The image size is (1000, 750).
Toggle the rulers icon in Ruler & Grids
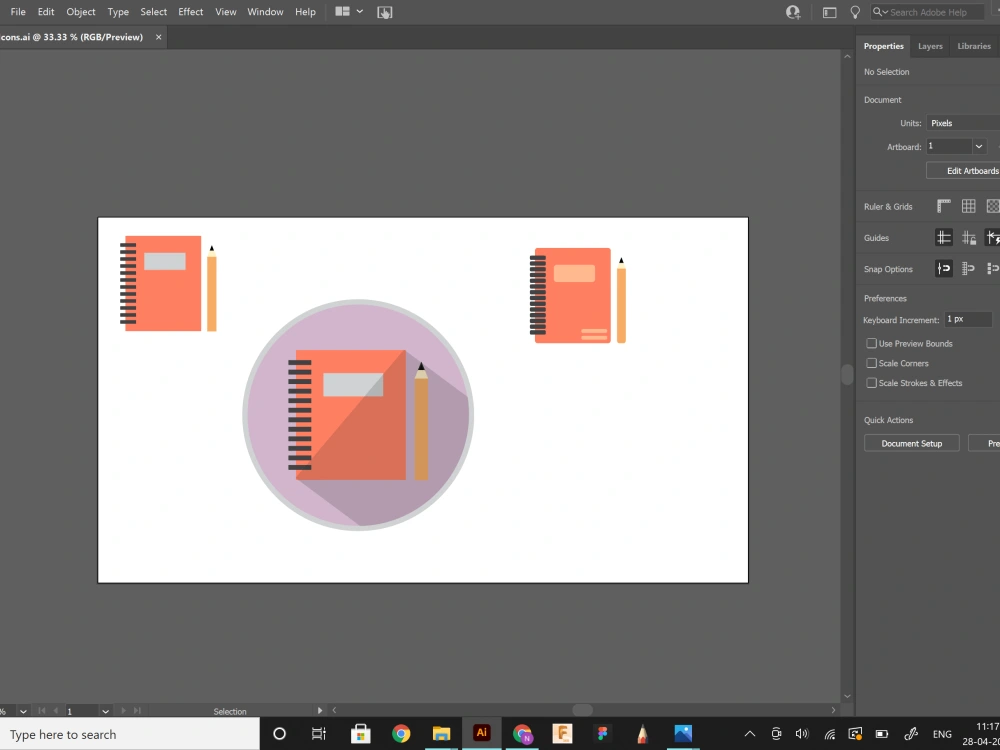coord(944,206)
